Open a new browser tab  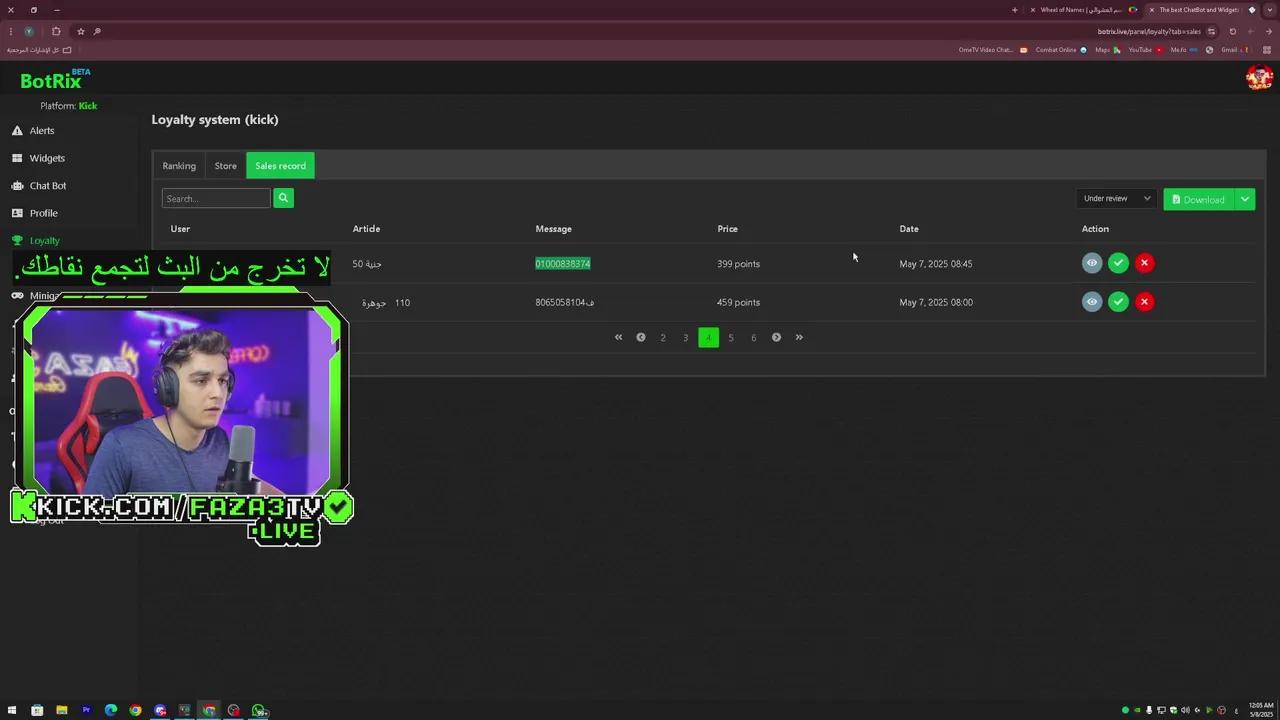[x=1014, y=10]
